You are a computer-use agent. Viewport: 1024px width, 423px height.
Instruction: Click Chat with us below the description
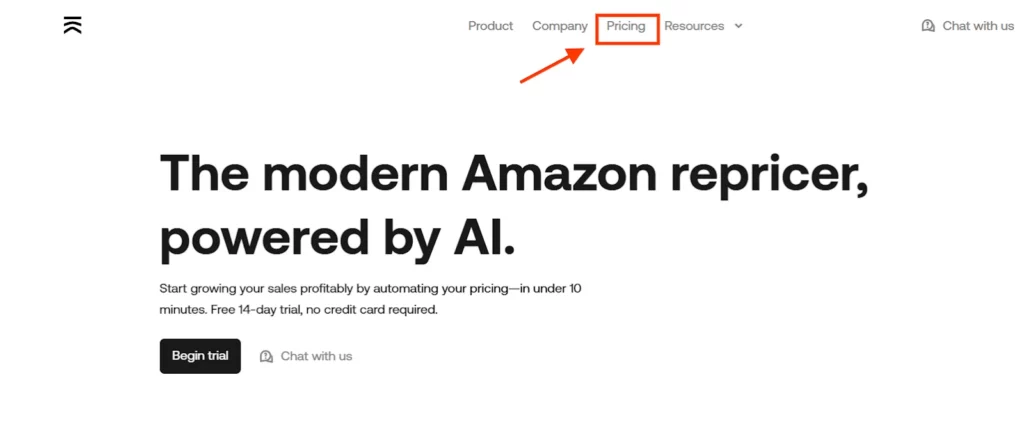[316, 356]
